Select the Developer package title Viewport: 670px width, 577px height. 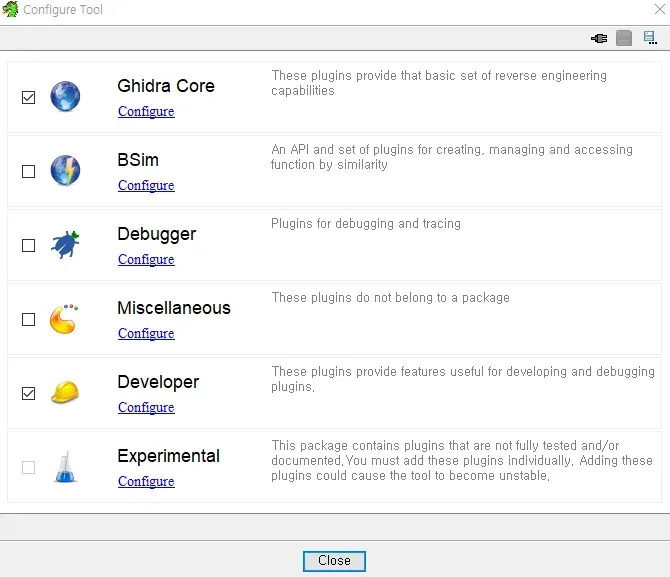(158, 382)
